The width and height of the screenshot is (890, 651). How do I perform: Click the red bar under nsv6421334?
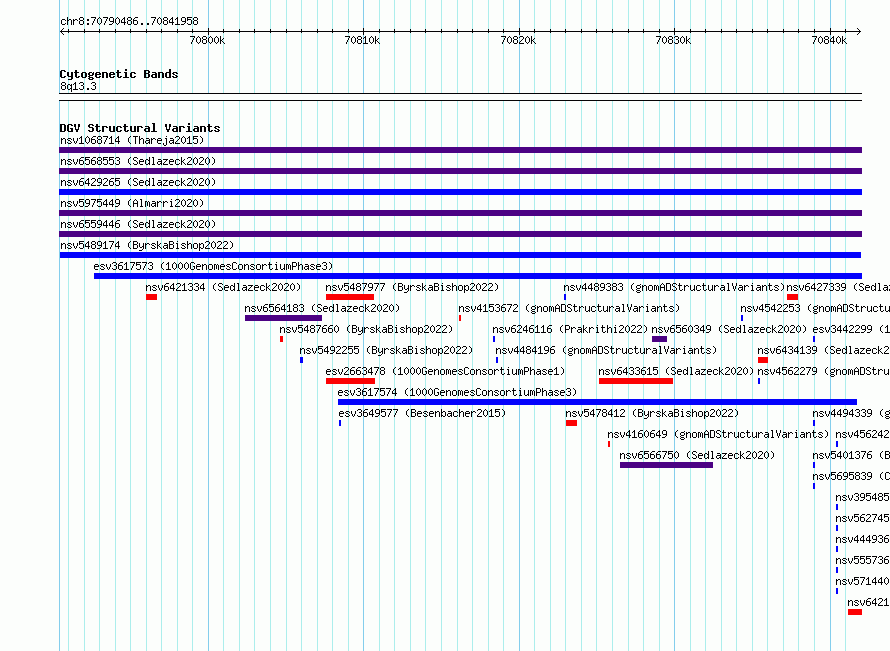click(151, 297)
